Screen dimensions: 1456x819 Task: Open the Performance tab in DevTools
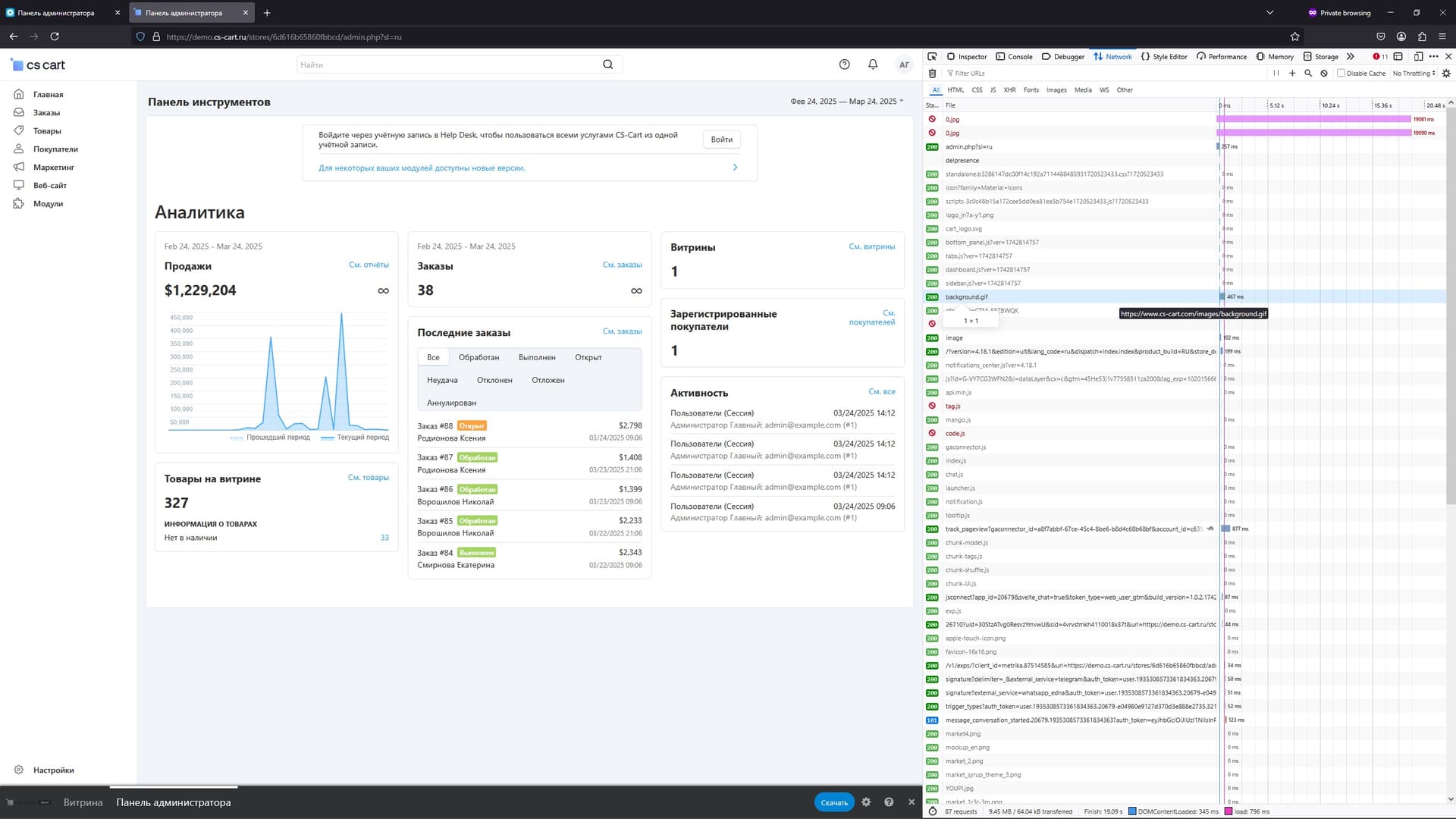pos(1221,57)
